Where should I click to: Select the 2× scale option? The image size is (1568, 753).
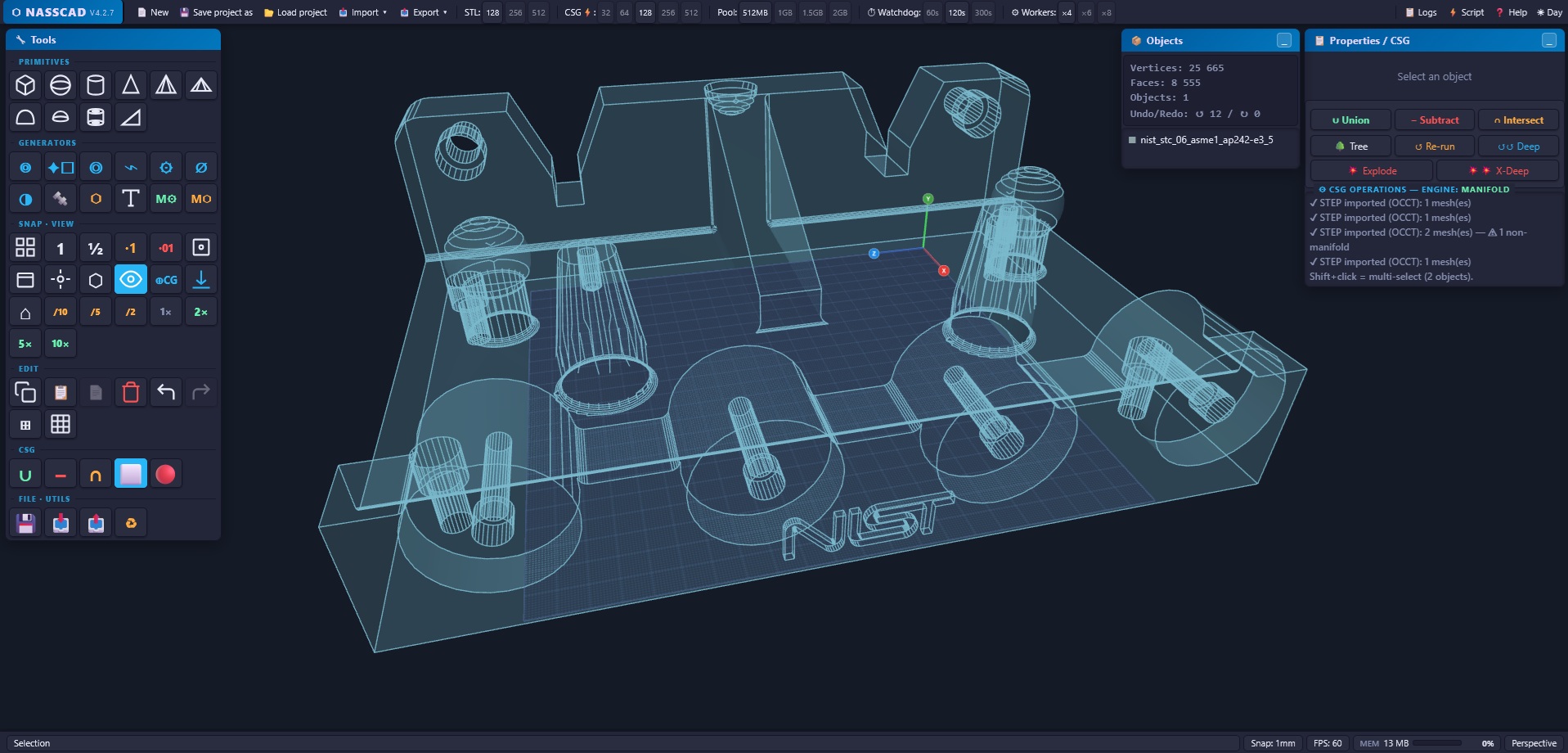pyautogui.click(x=201, y=312)
